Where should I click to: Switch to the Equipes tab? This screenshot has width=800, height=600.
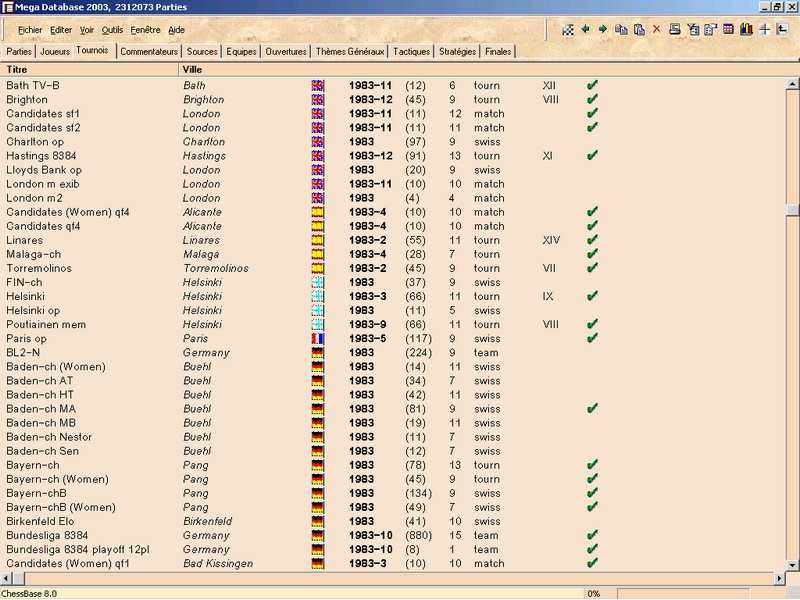coord(241,52)
